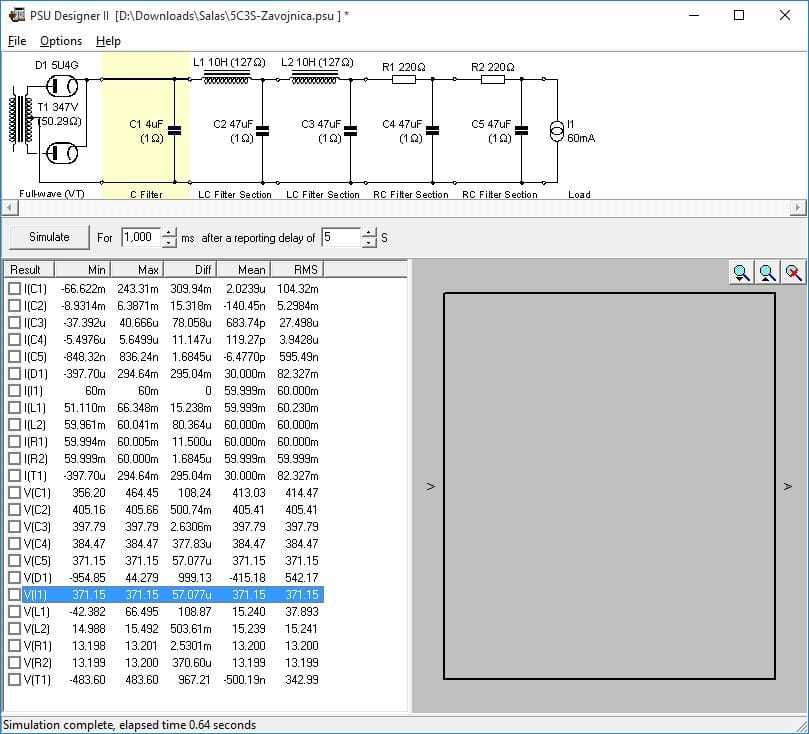This screenshot has width=809, height=734.
Task: Focus the simulation duration field showing 1,000
Action: point(141,237)
